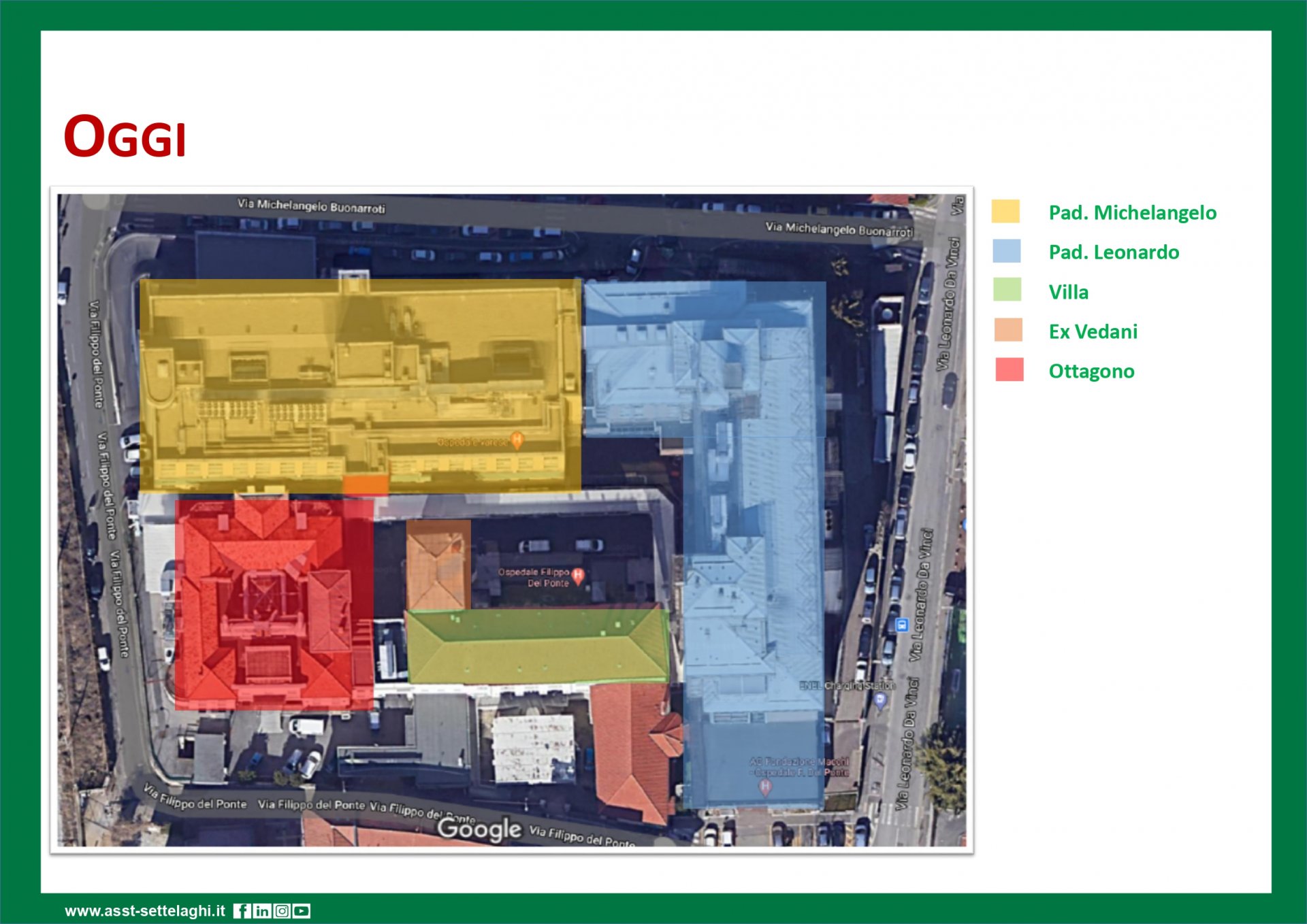The image size is (1307, 924).
Task: Click the orange Ex Vedani legend swatch
Action: tap(1008, 330)
